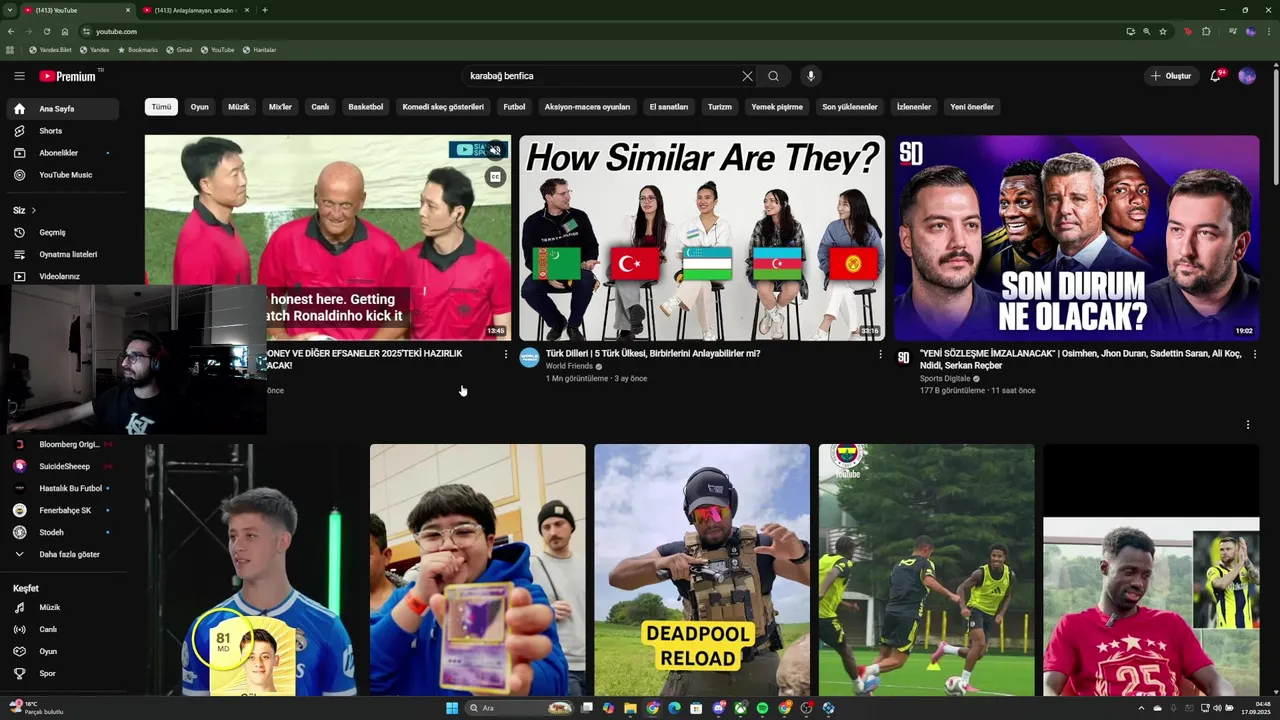Open browser extensions puzzle icon
1280x720 pixels.
click(1206, 31)
